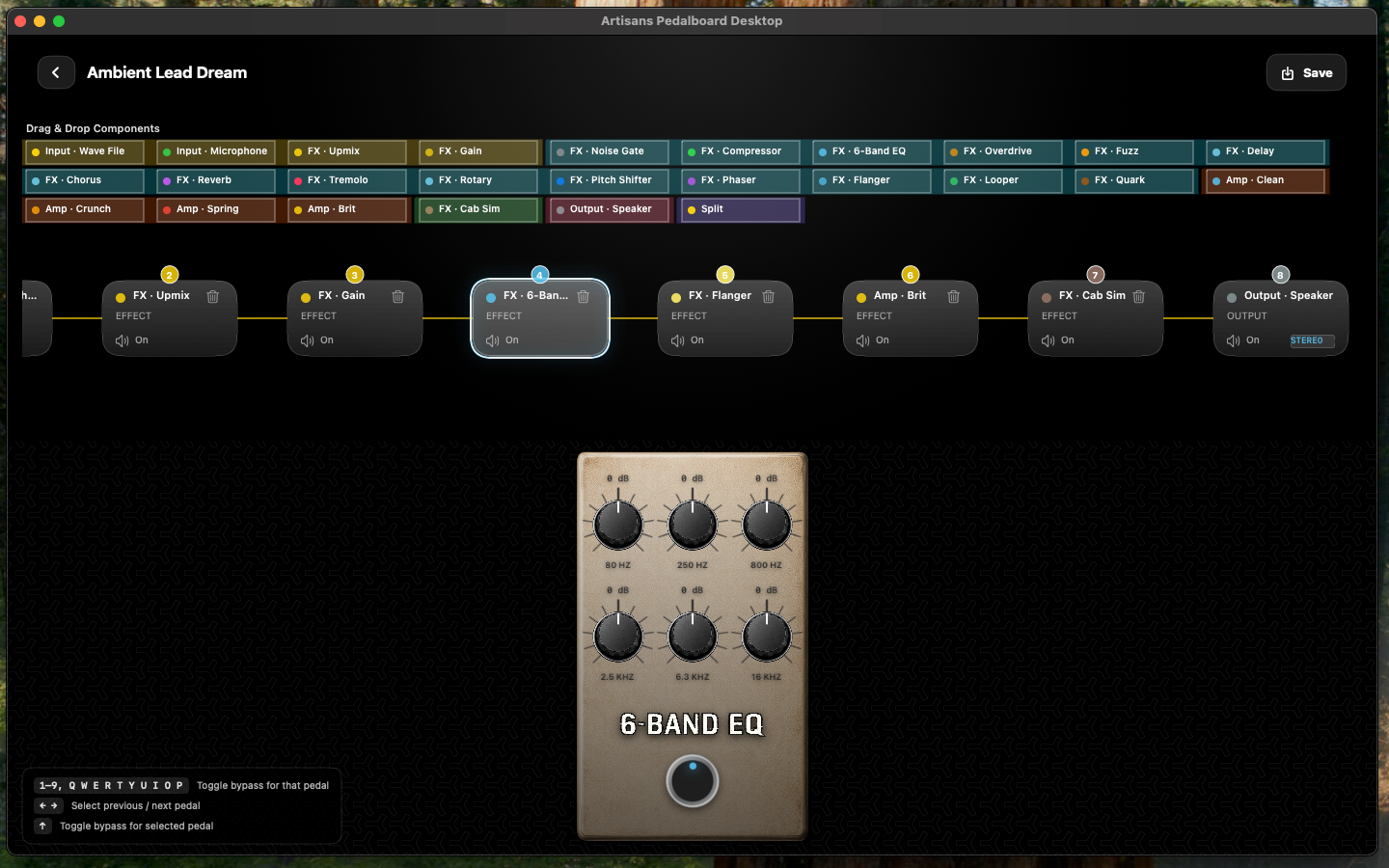The image size is (1389, 868).
Task: Select FX · Delay component
Action: pos(1266,151)
